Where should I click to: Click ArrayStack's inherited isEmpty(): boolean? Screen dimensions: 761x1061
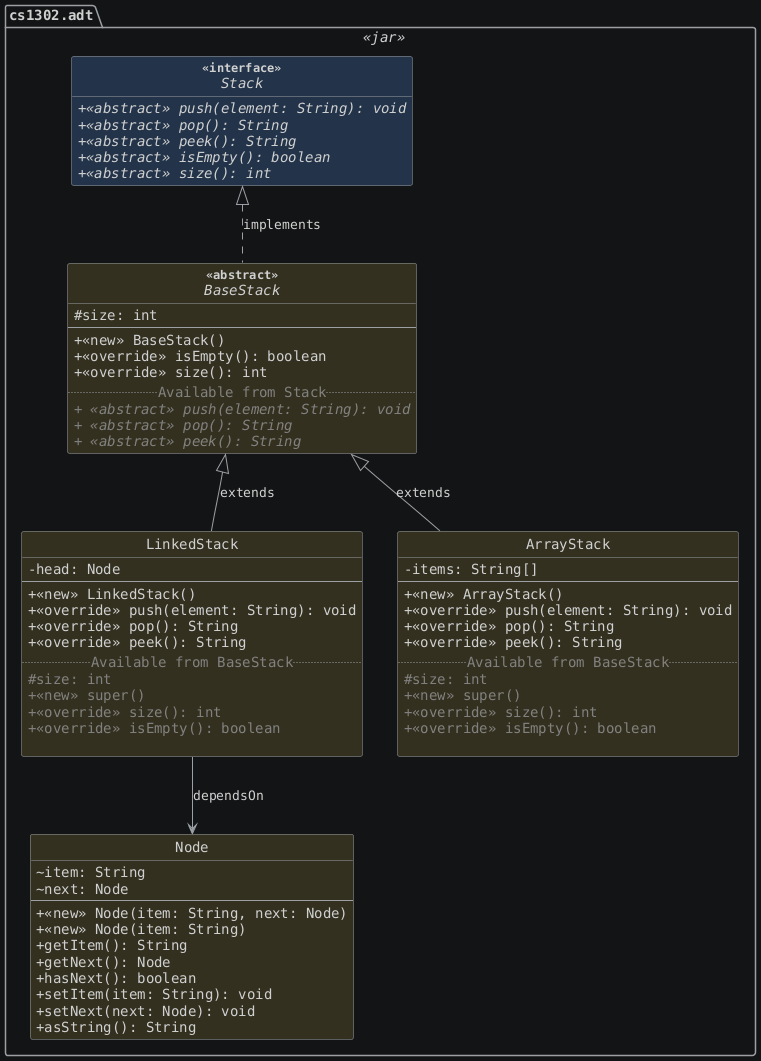(530, 728)
